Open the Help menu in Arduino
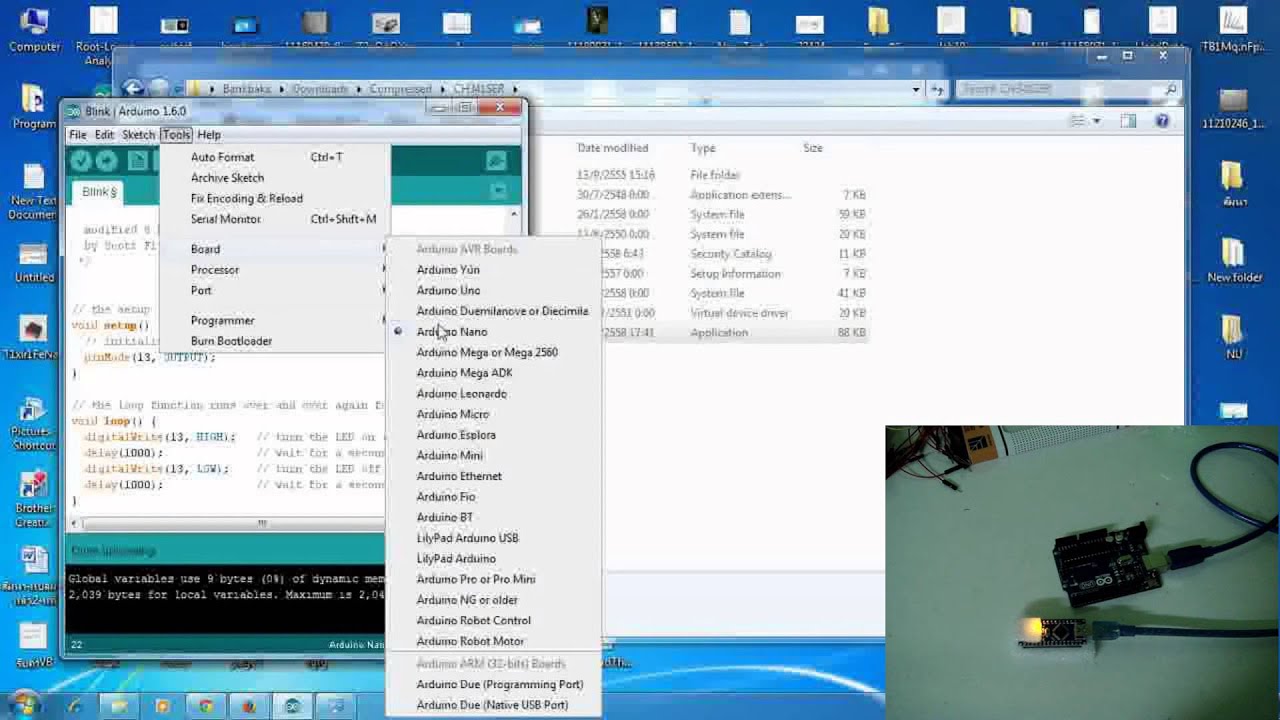Image resolution: width=1280 pixels, height=720 pixels. click(209, 135)
